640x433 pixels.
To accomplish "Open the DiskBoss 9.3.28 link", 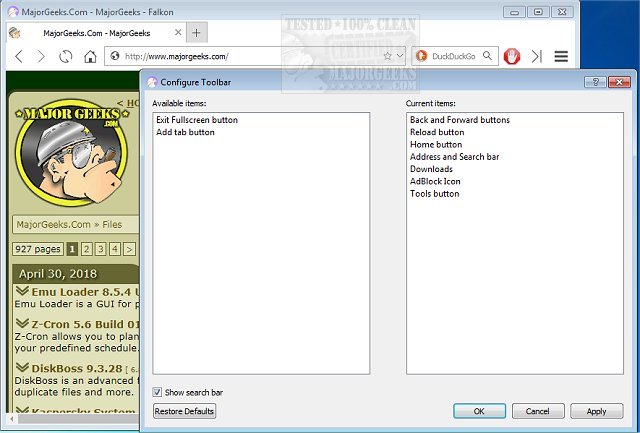I will point(77,369).
